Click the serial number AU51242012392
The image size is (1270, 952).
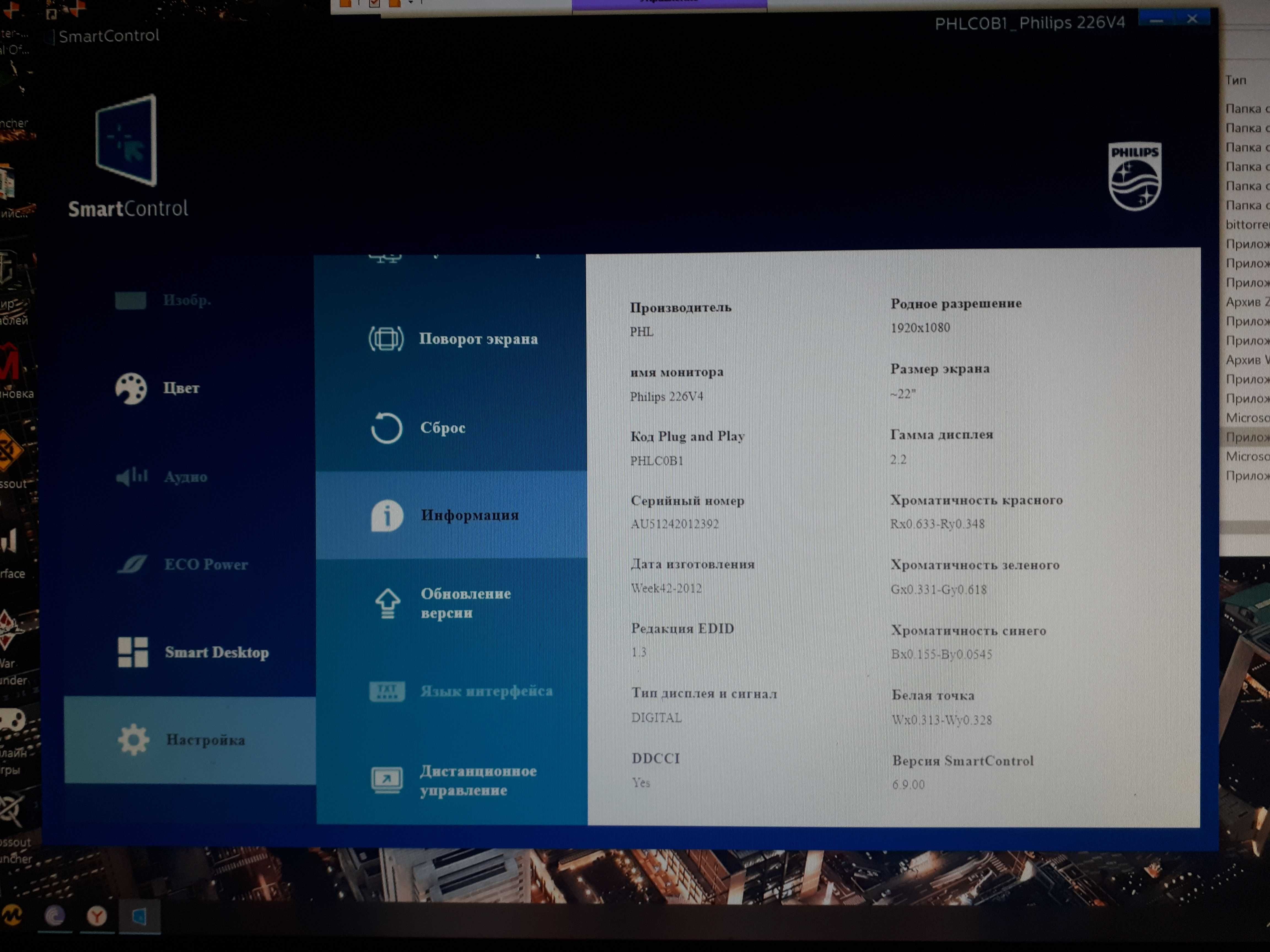(675, 524)
